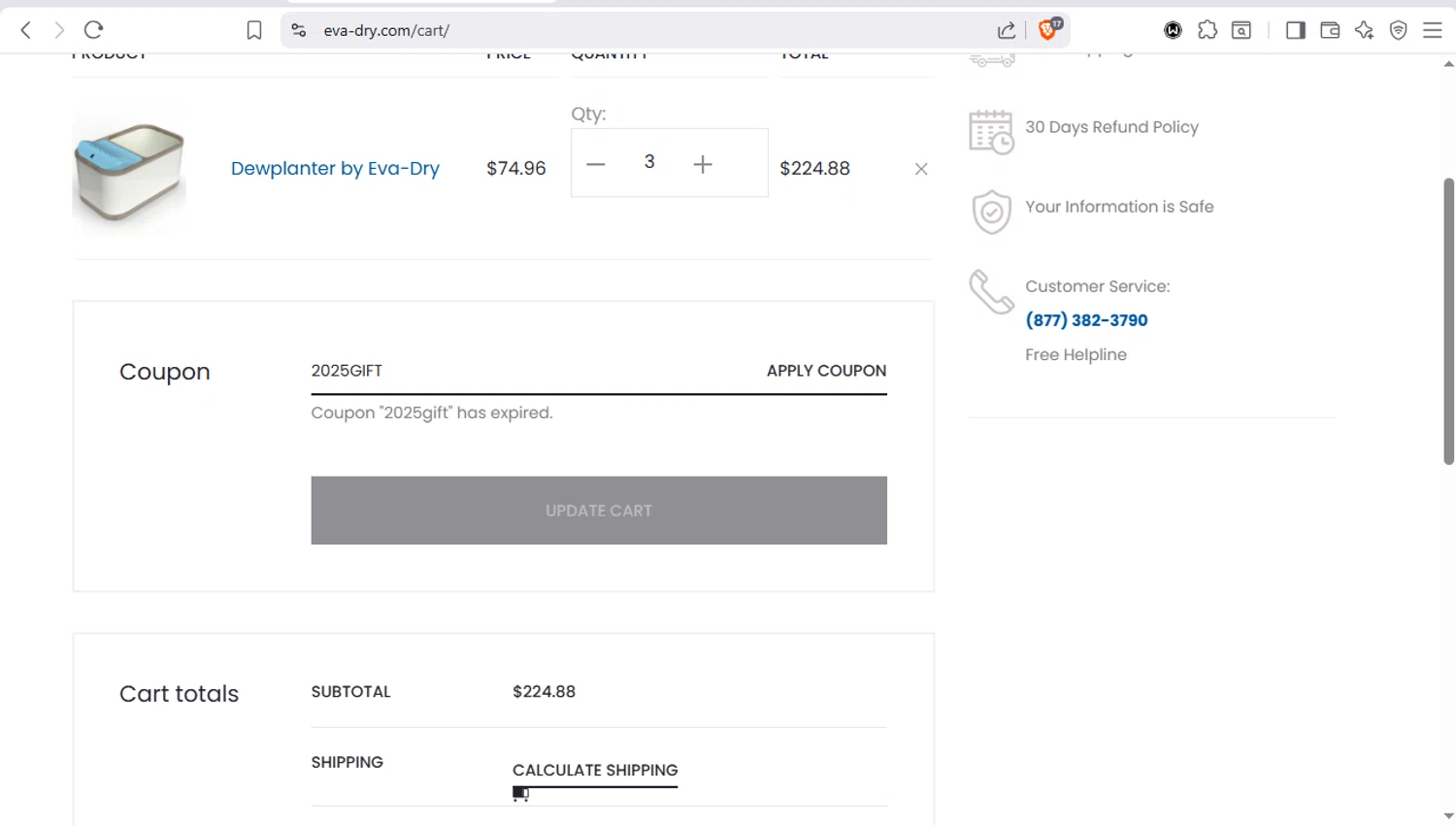Viewport: 1456px width, 825px height.
Task: Open Brave Shields icon
Action: [1049, 29]
